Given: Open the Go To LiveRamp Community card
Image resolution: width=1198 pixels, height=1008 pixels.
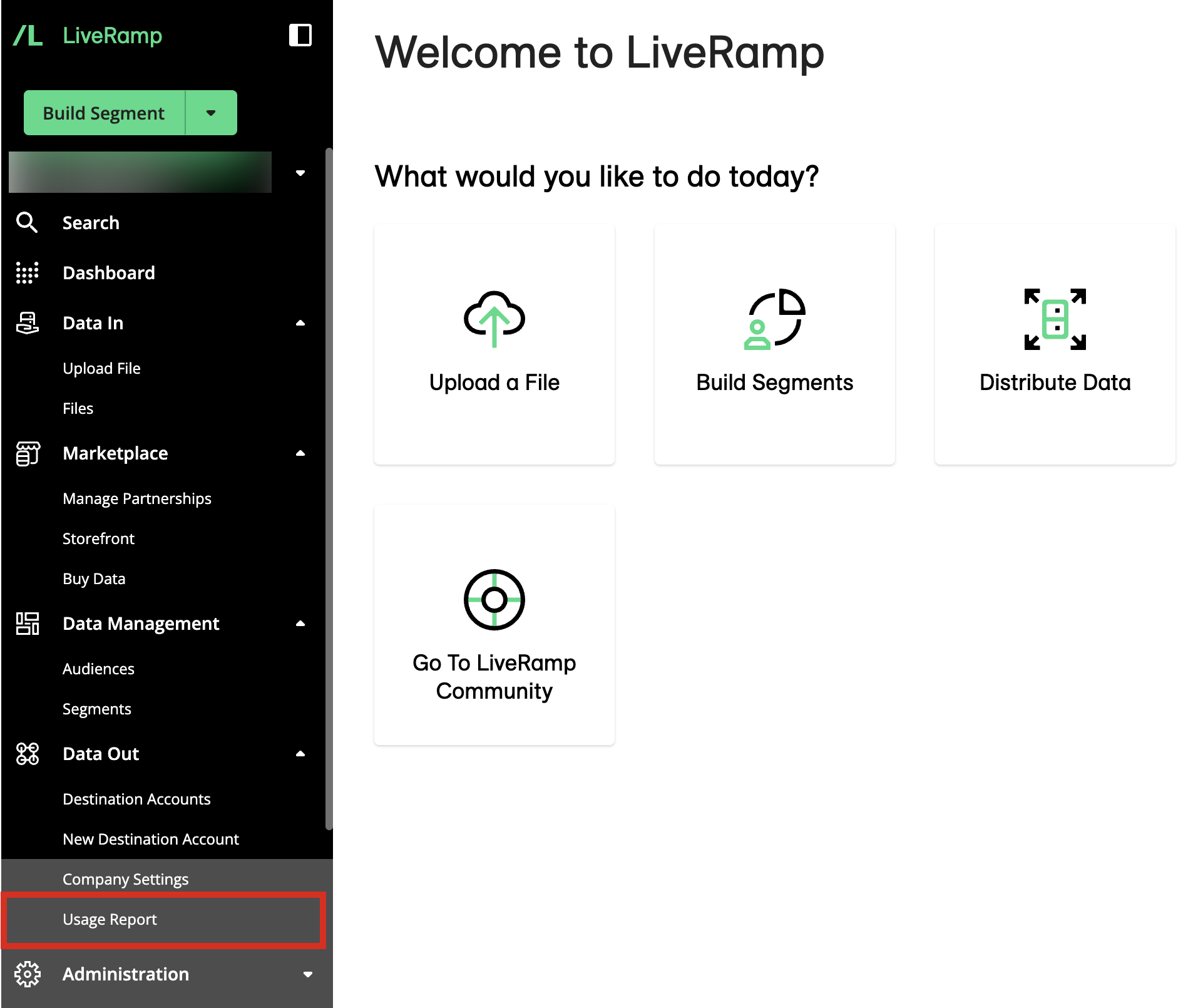Looking at the screenshot, I should tap(494, 625).
